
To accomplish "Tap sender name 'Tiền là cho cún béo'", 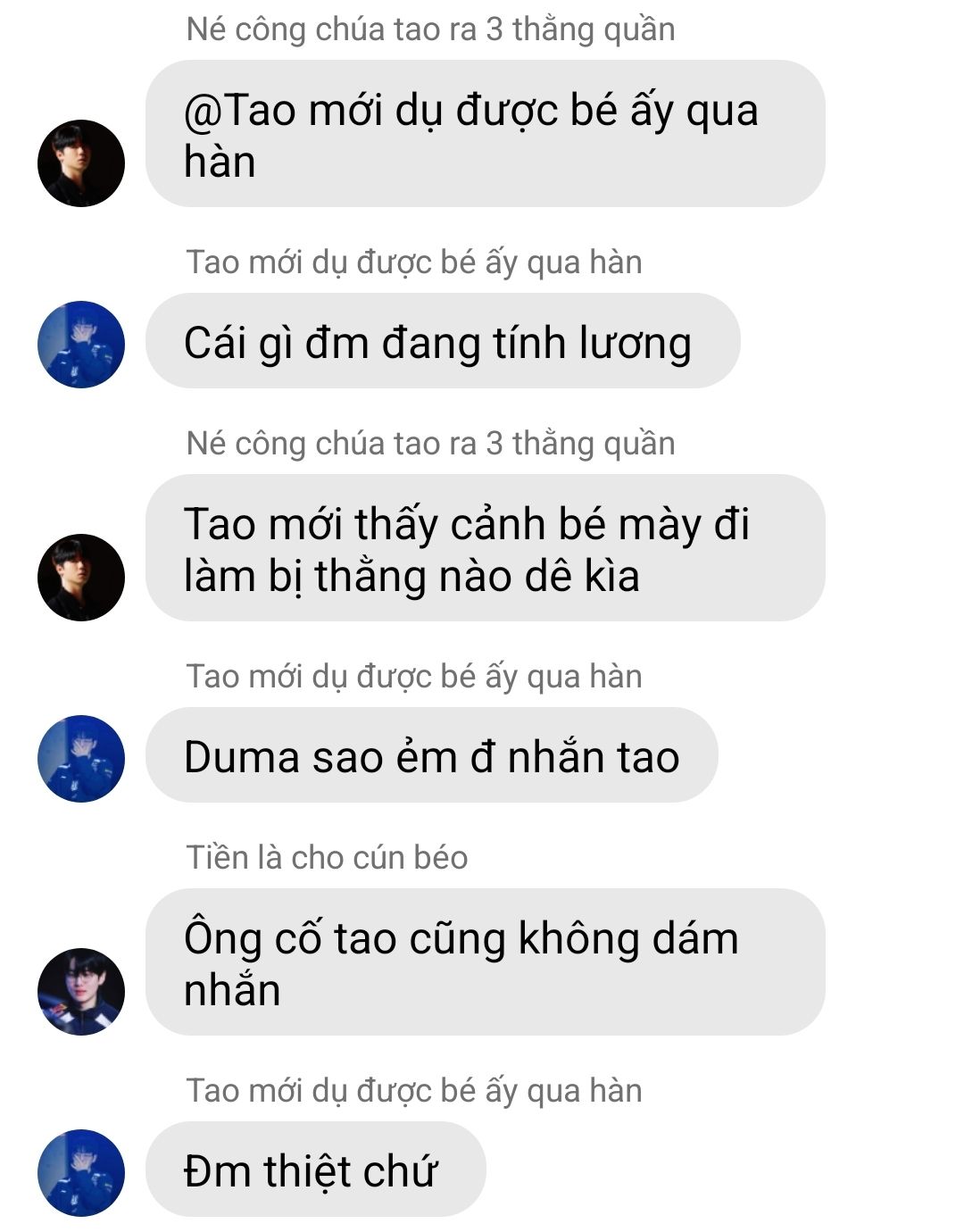I will tap(327, 857).
